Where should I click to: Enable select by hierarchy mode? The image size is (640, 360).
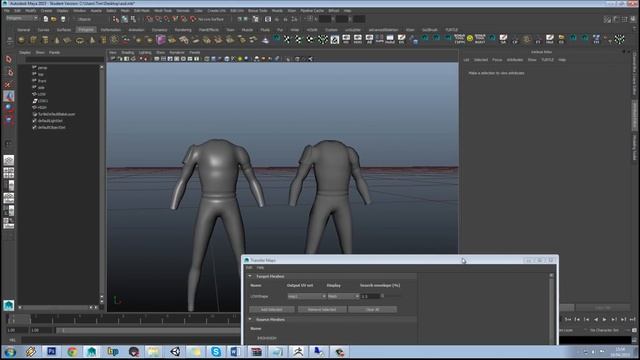116,19
